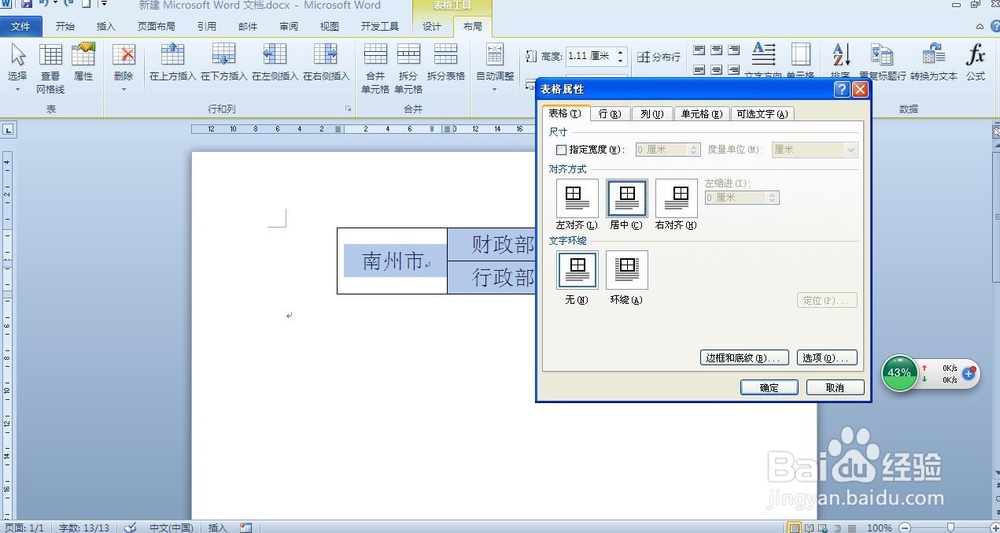The image size is (1000, 533).
Task: Click the zoom slider in status bar
Action: (x=950, y=527)
